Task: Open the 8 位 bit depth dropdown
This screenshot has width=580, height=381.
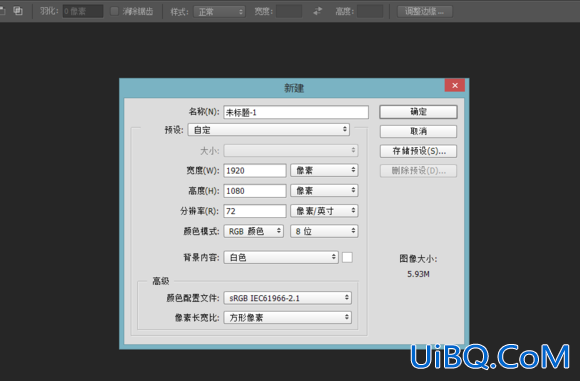Action: point(324,232)
